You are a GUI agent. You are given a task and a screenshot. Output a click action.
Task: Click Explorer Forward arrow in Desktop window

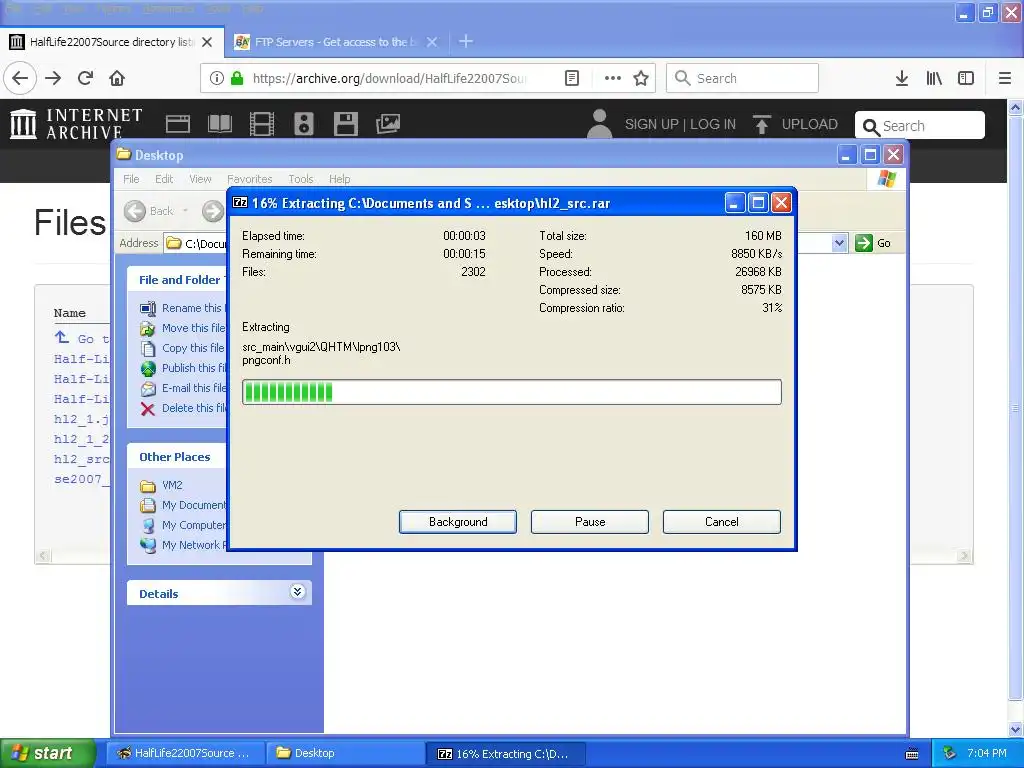tap(212, 211)
